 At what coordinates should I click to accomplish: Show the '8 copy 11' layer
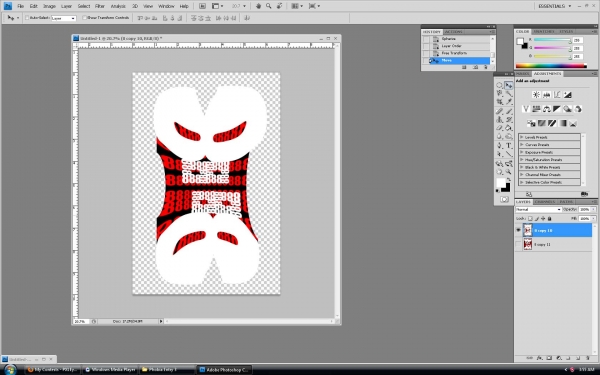pos(518,244)
